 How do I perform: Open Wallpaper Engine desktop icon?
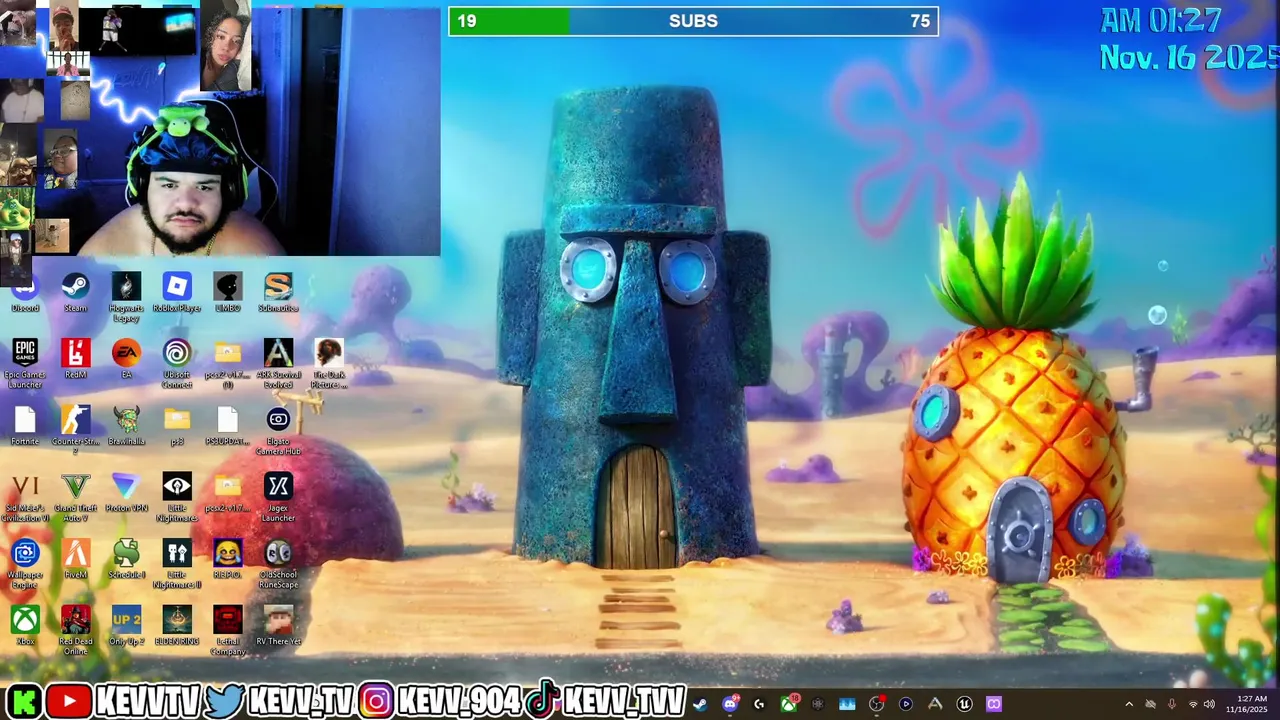(25, 564)
